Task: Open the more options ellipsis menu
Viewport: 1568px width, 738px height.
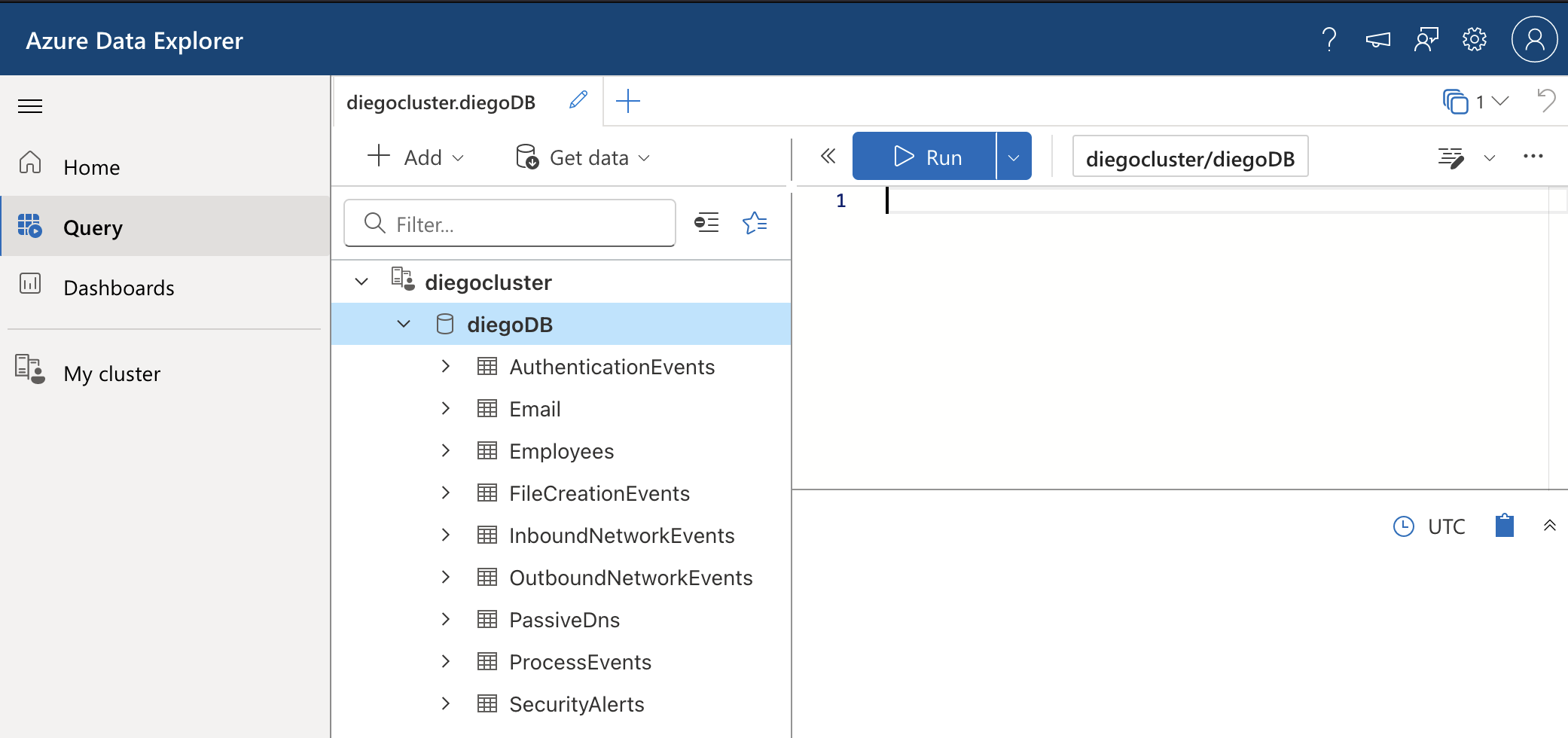Action: (1533, 156)
